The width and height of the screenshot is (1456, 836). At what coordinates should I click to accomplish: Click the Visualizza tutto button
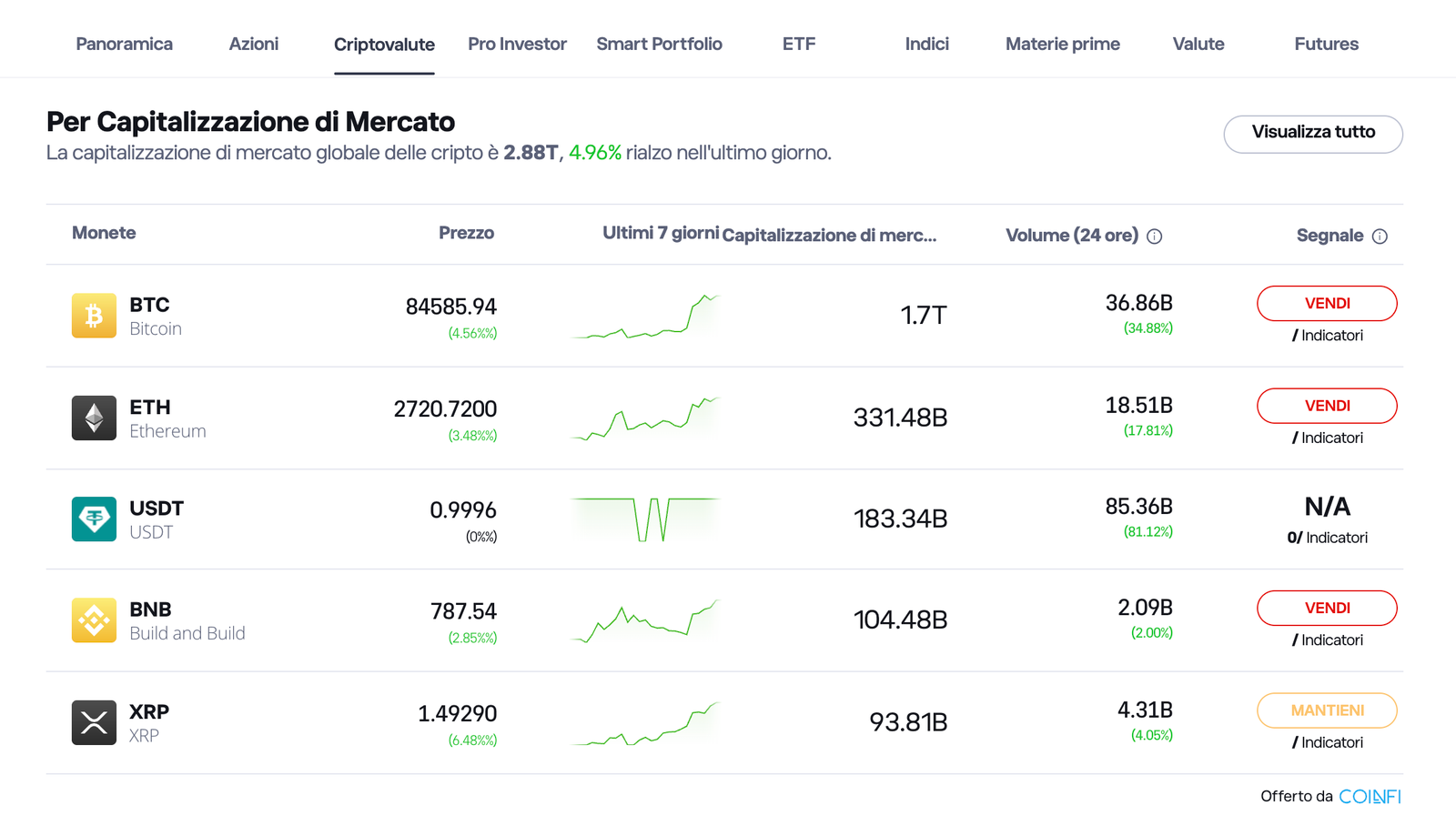pyautogui.click(x=1313, y=134)
